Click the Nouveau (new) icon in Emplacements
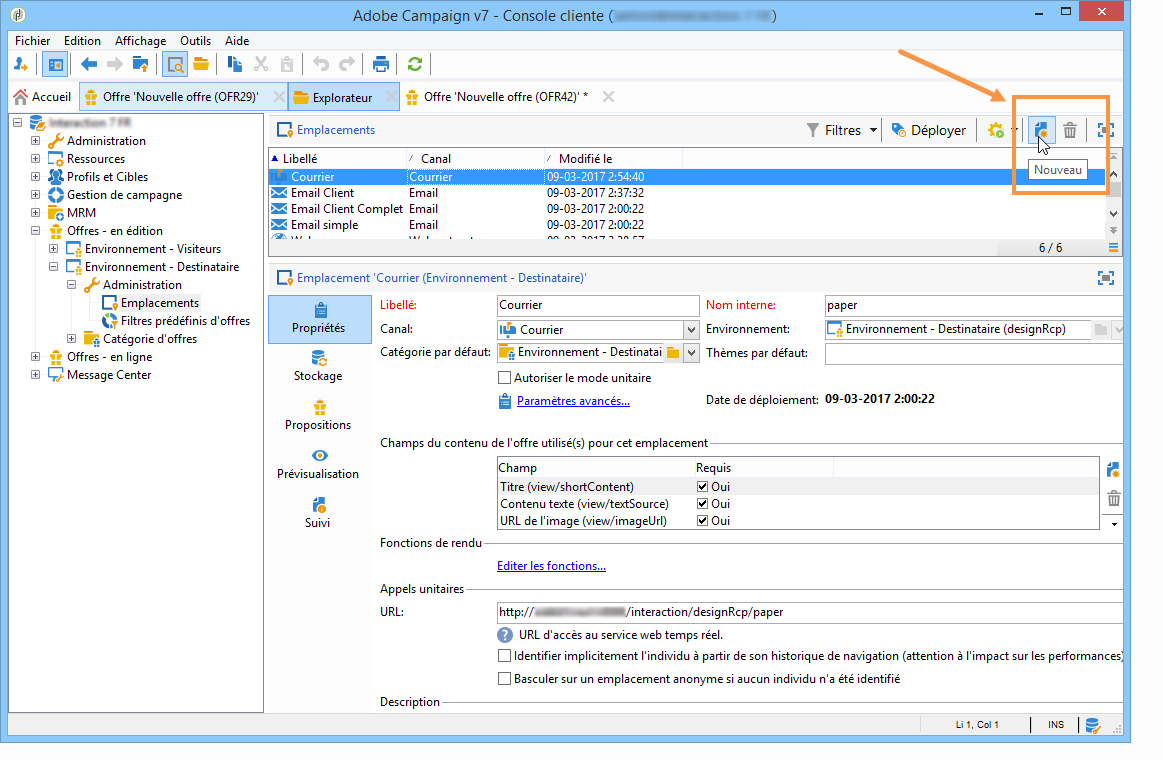 point(1041,130)
